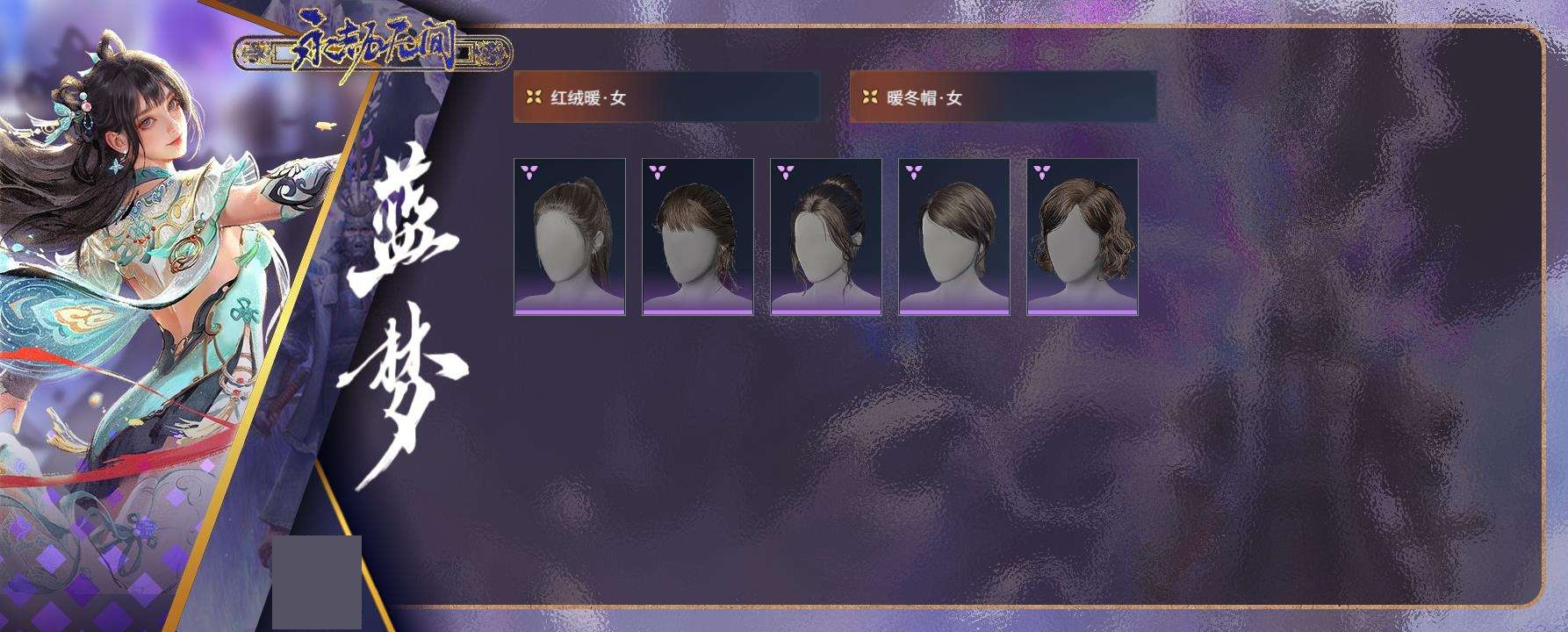Click the gray square placeholder at the bottom left

coord(317,582)
